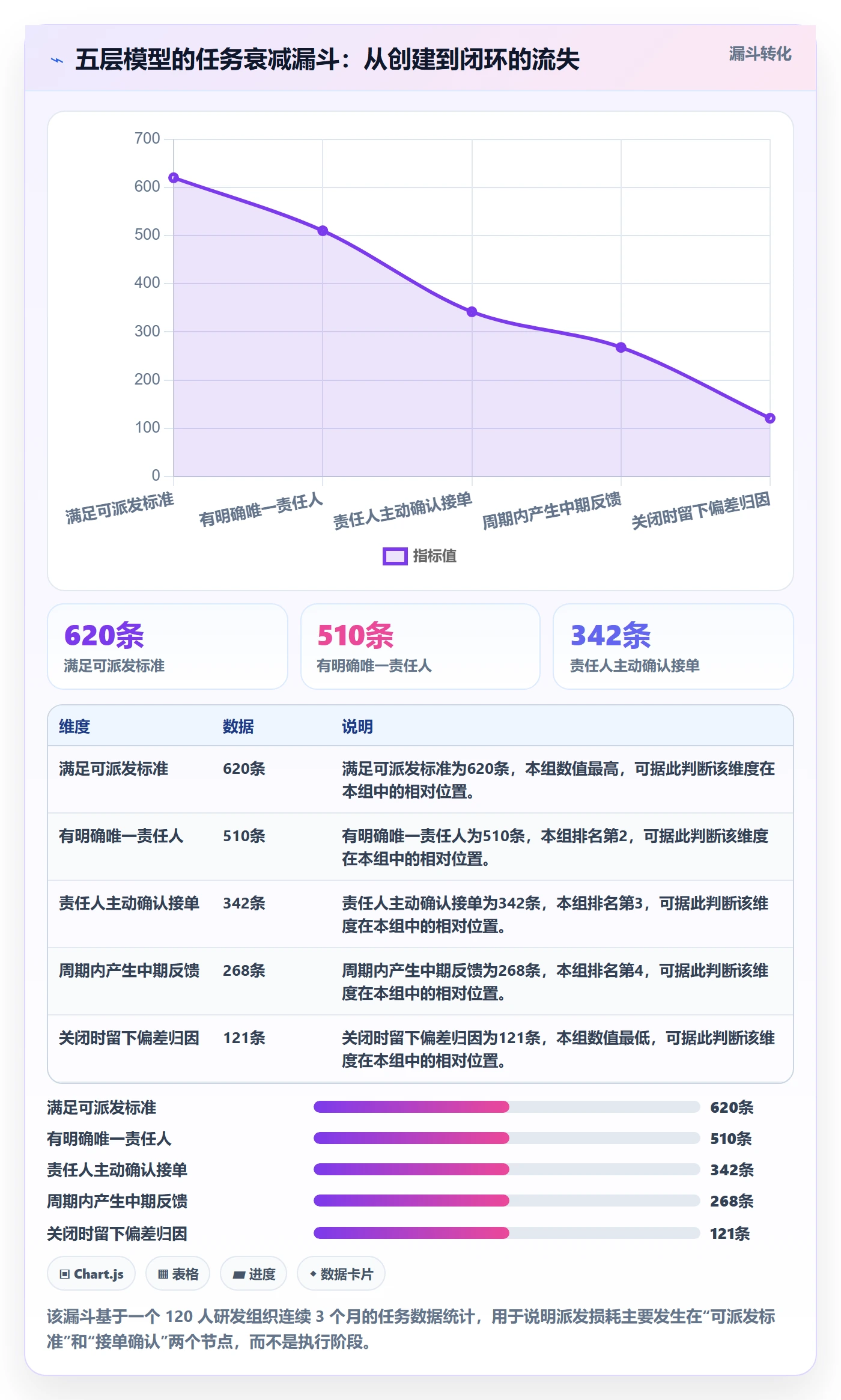Screen dimensions: 841x1400
Task: Select the 进度 tag
Action: click(x=254, y=1273)
